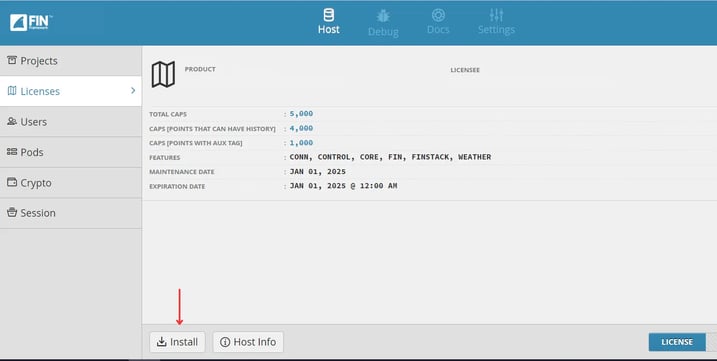The image size is (717, 361).
Task: Click the large map product icon
Action: click(163, 75)
